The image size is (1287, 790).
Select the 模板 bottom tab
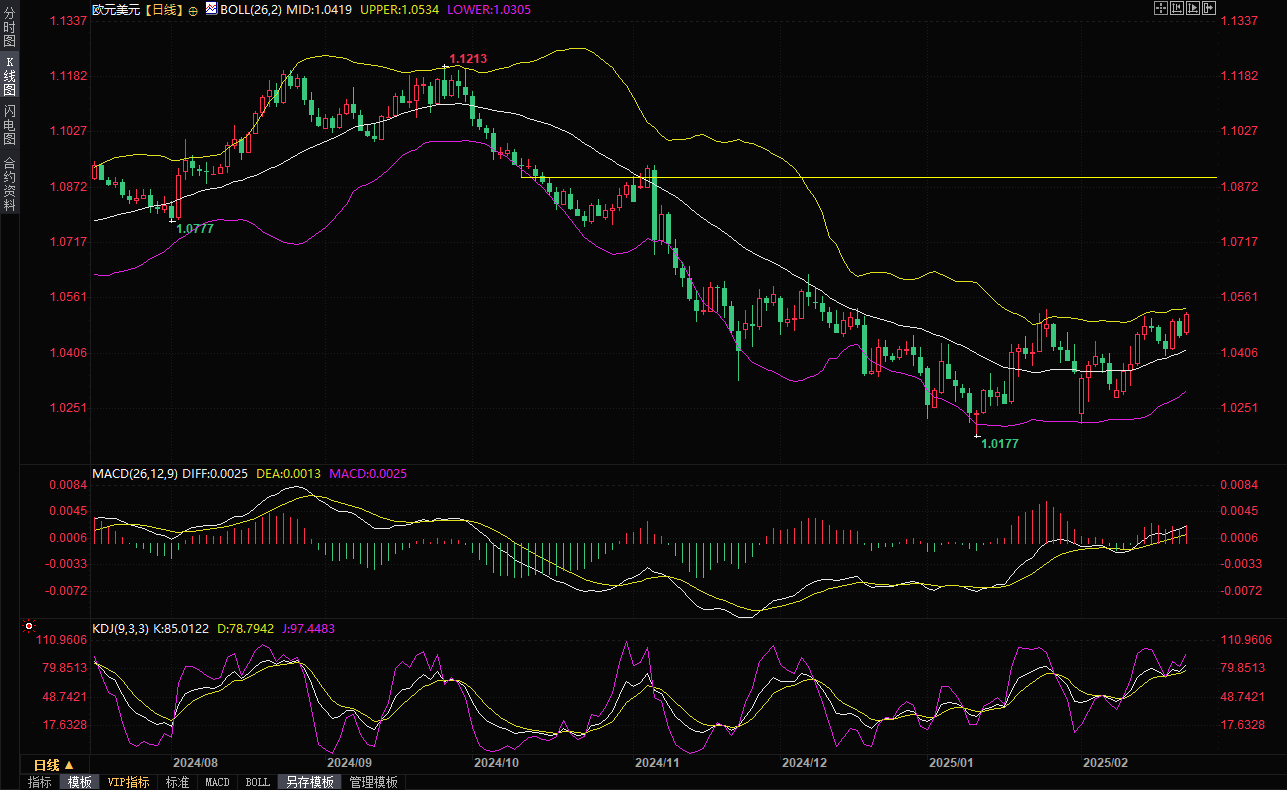79,782
